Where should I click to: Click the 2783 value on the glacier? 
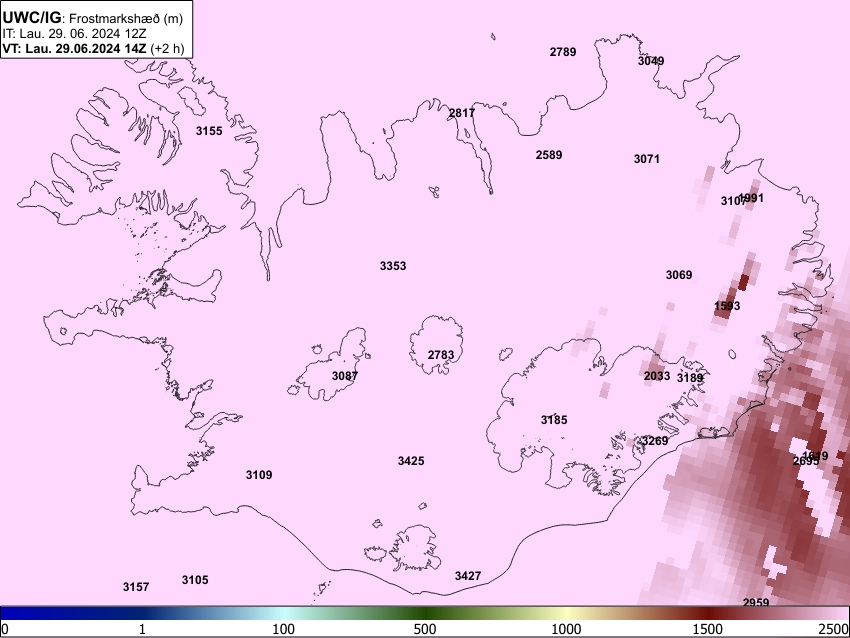point(441,355)
